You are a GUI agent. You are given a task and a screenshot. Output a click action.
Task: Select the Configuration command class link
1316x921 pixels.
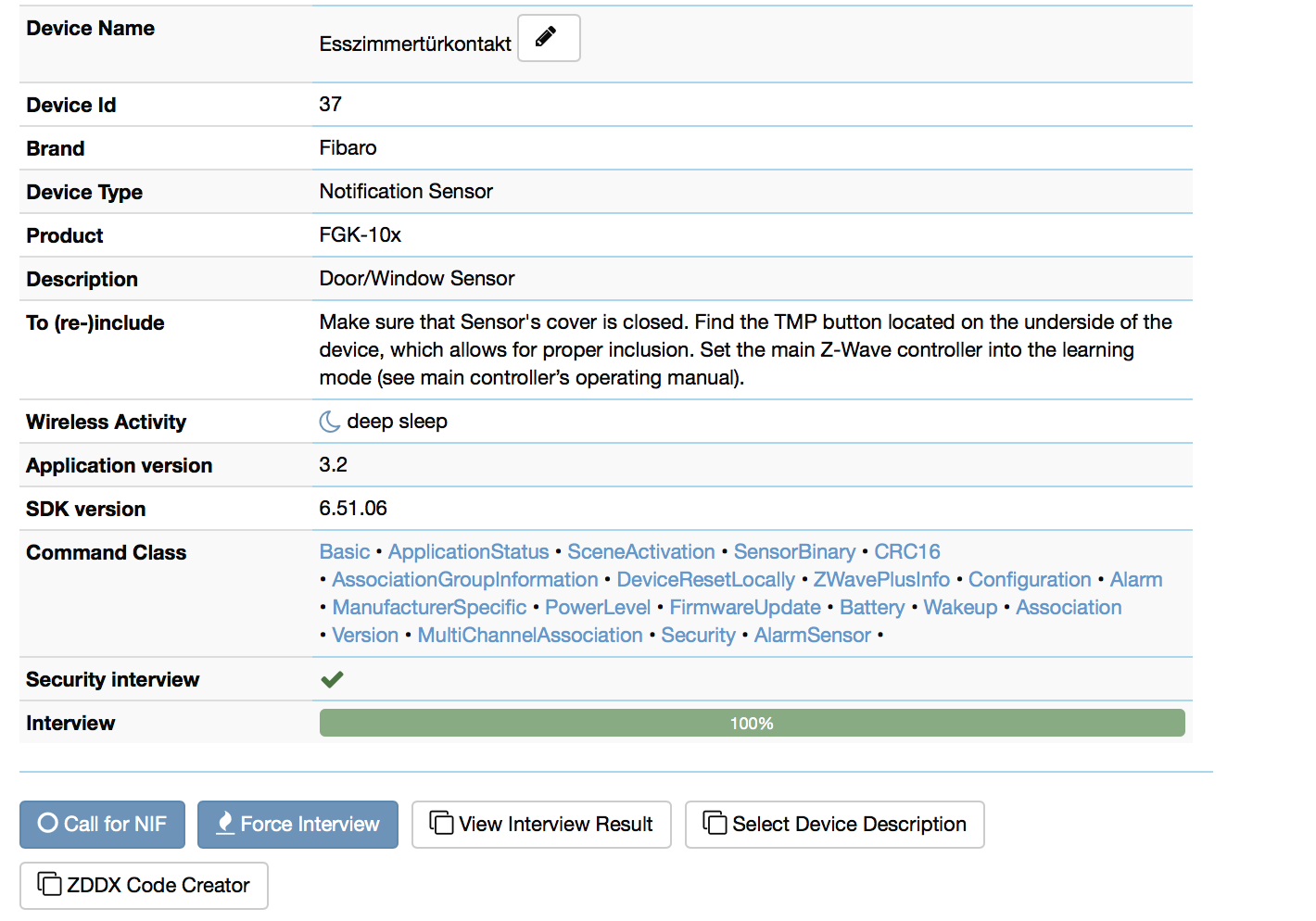pos(1030,580)
